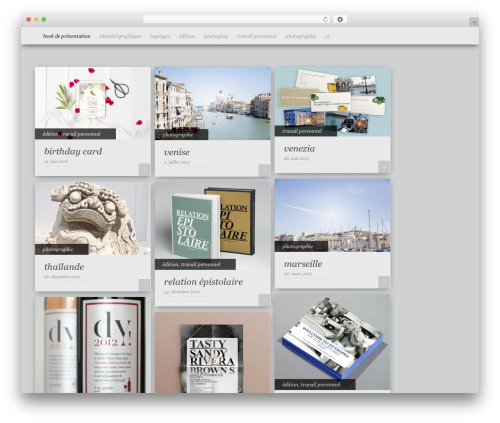Screen dimensions: 500x423
Task: Open the 'book de présentation' menu item
Action: click(x=66, y=36)
